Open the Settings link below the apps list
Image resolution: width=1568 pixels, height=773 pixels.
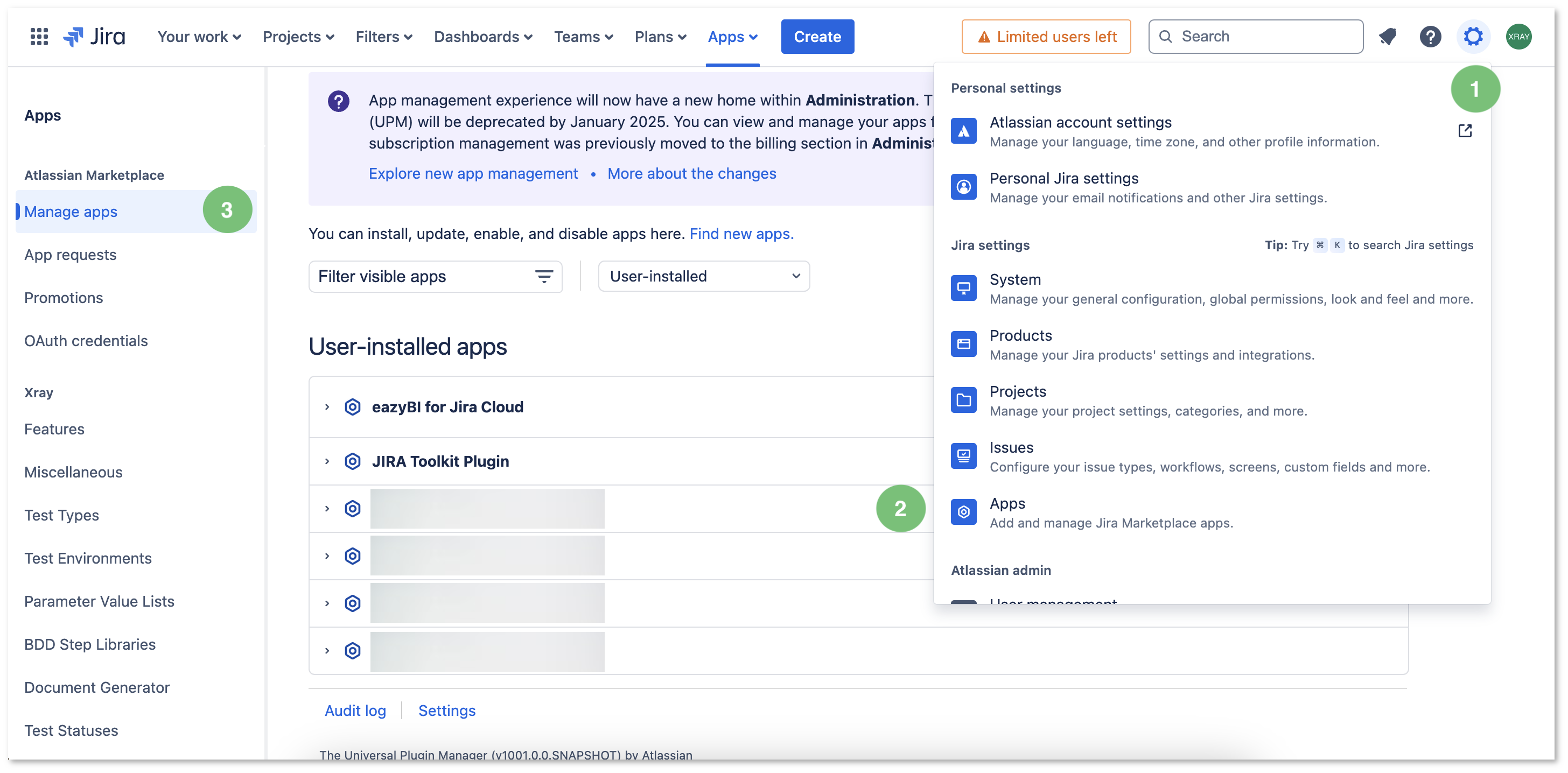pyautogui.click(x=447, y=712)
